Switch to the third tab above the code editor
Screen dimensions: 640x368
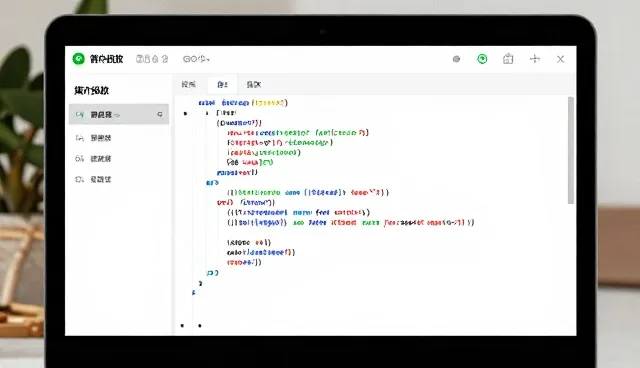click(x=253, y=84)
